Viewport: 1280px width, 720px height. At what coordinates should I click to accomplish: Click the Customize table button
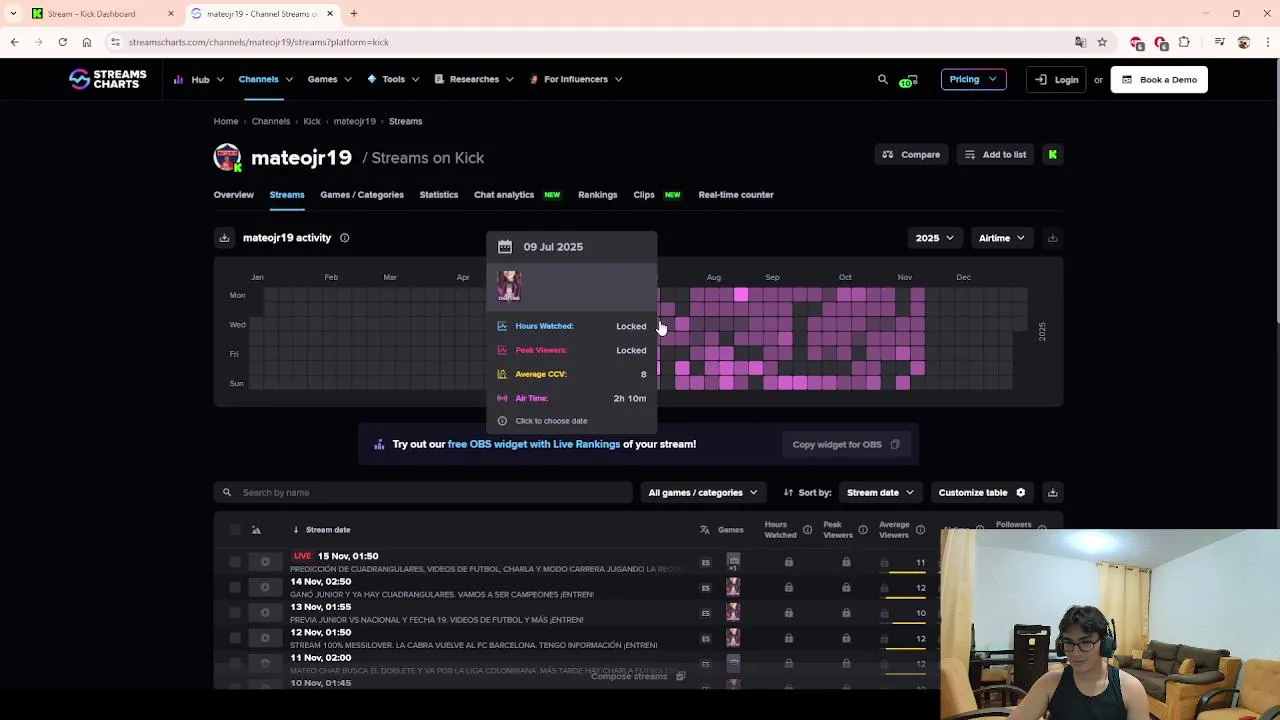[x=982, y=492]
